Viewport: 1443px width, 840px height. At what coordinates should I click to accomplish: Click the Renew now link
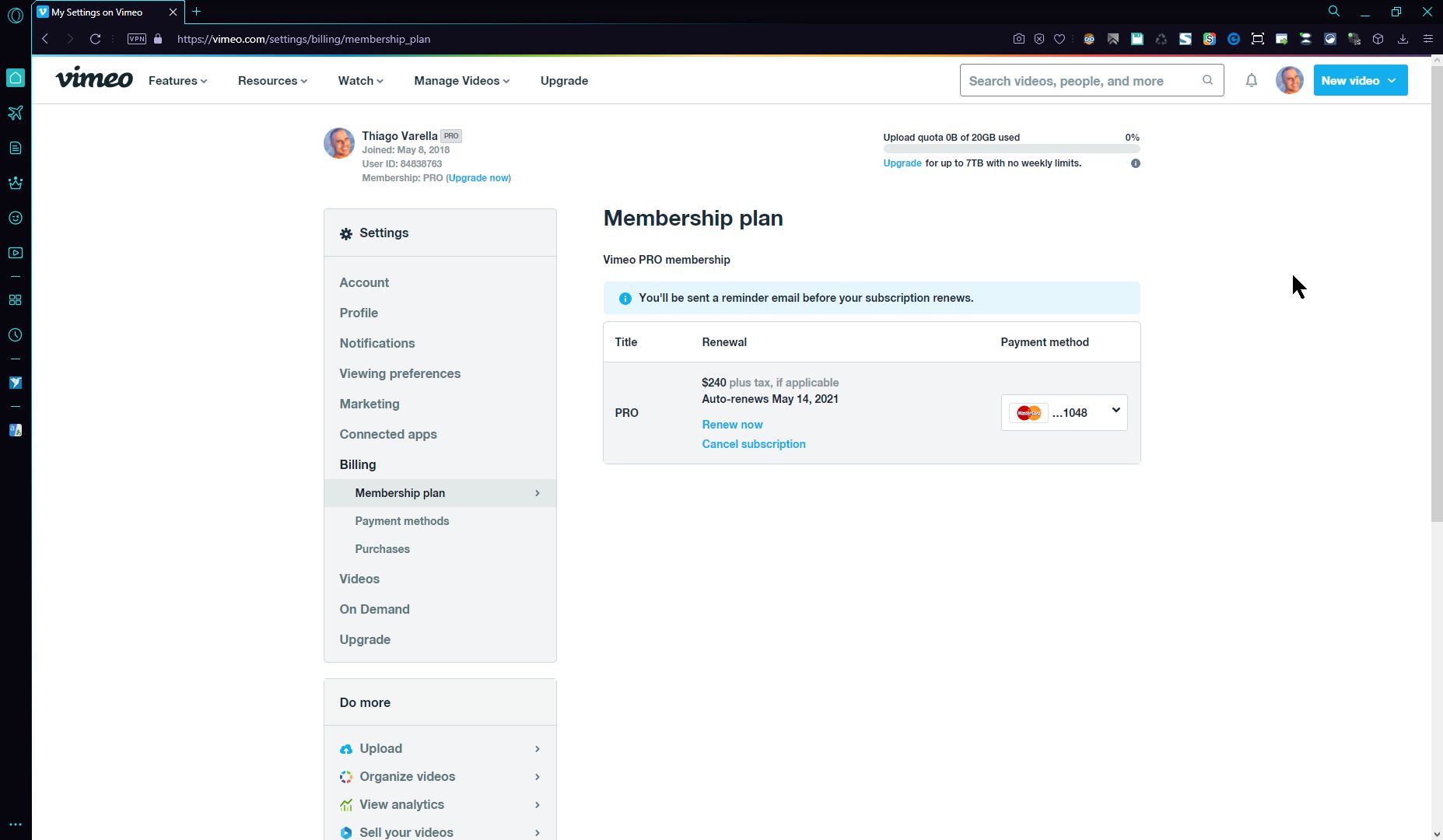(732, 425)
